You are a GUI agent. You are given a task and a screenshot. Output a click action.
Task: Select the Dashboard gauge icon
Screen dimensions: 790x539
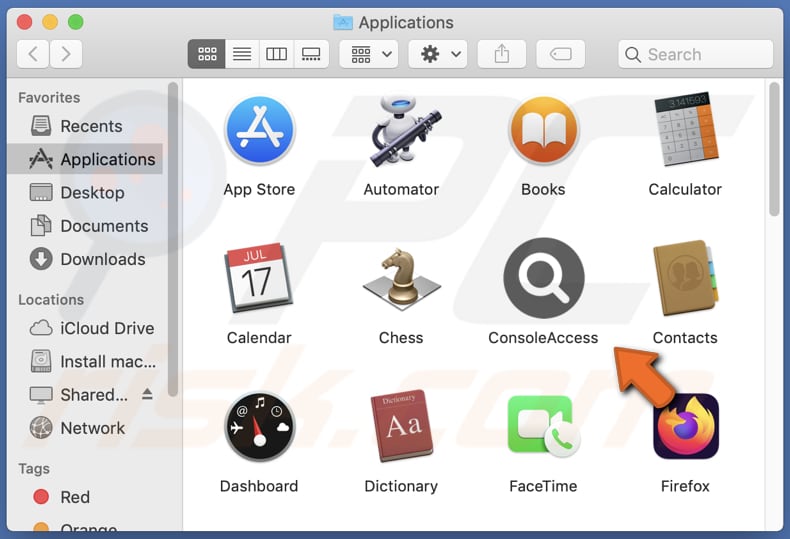tap(259, 427)
